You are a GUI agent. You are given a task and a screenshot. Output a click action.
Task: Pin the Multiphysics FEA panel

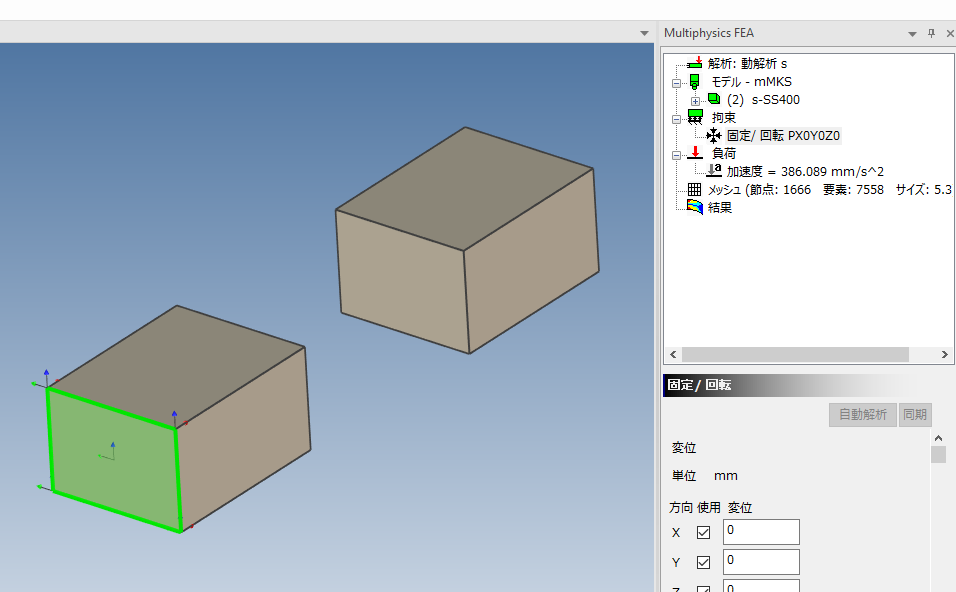[x=931, y=33]
